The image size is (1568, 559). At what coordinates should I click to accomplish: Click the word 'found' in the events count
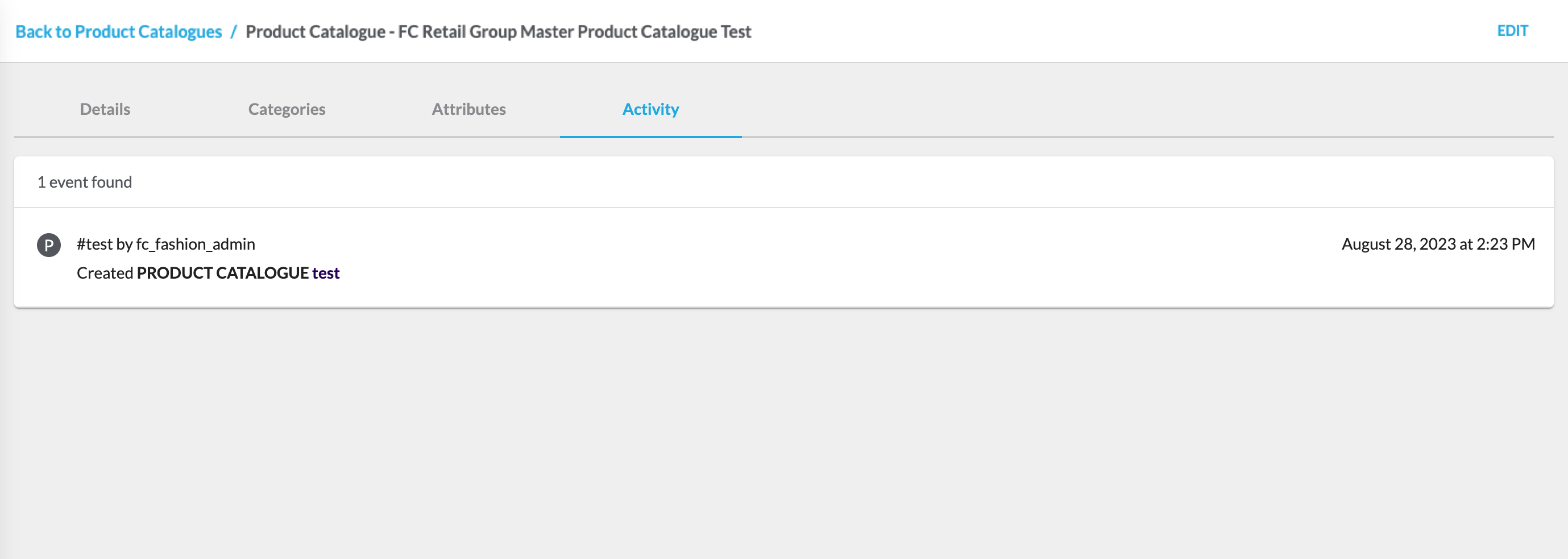click(111, 182)
